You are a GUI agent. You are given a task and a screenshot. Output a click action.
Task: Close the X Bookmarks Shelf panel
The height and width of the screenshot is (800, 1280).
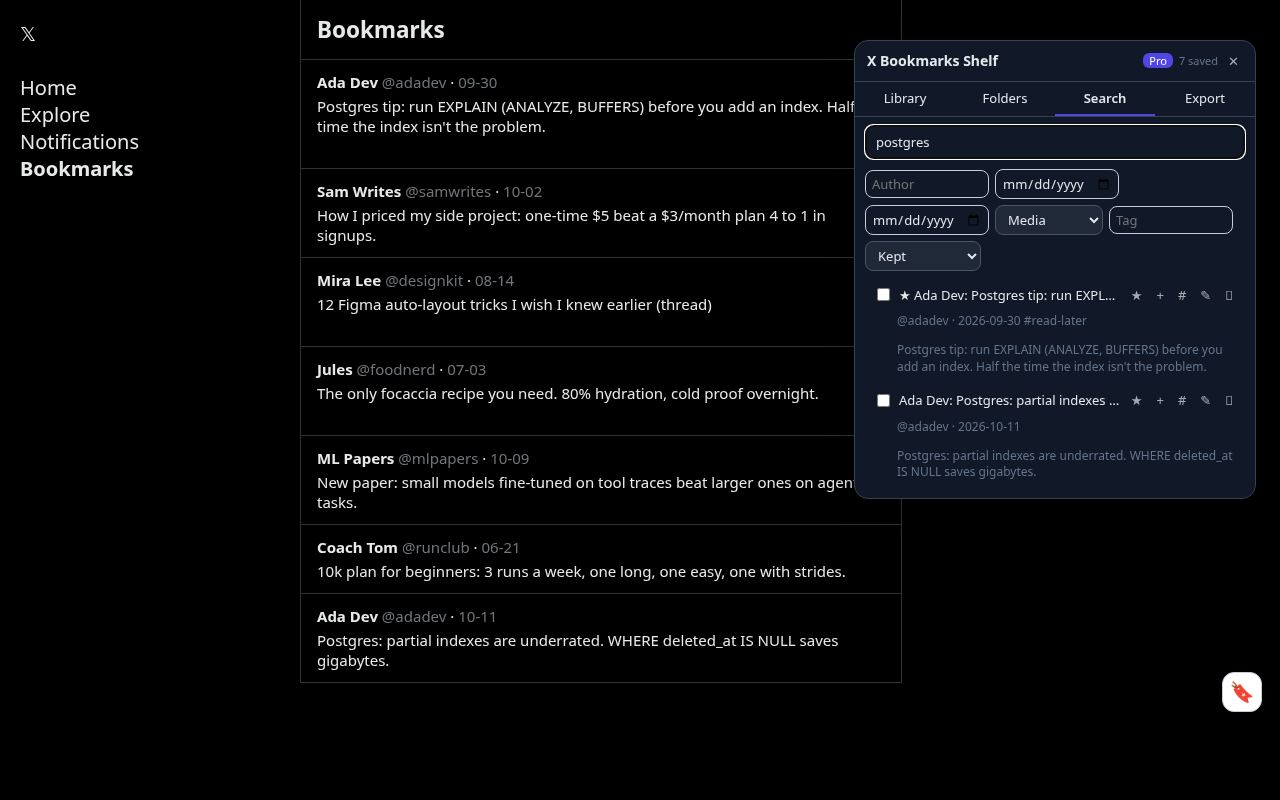pos(1233,61)
